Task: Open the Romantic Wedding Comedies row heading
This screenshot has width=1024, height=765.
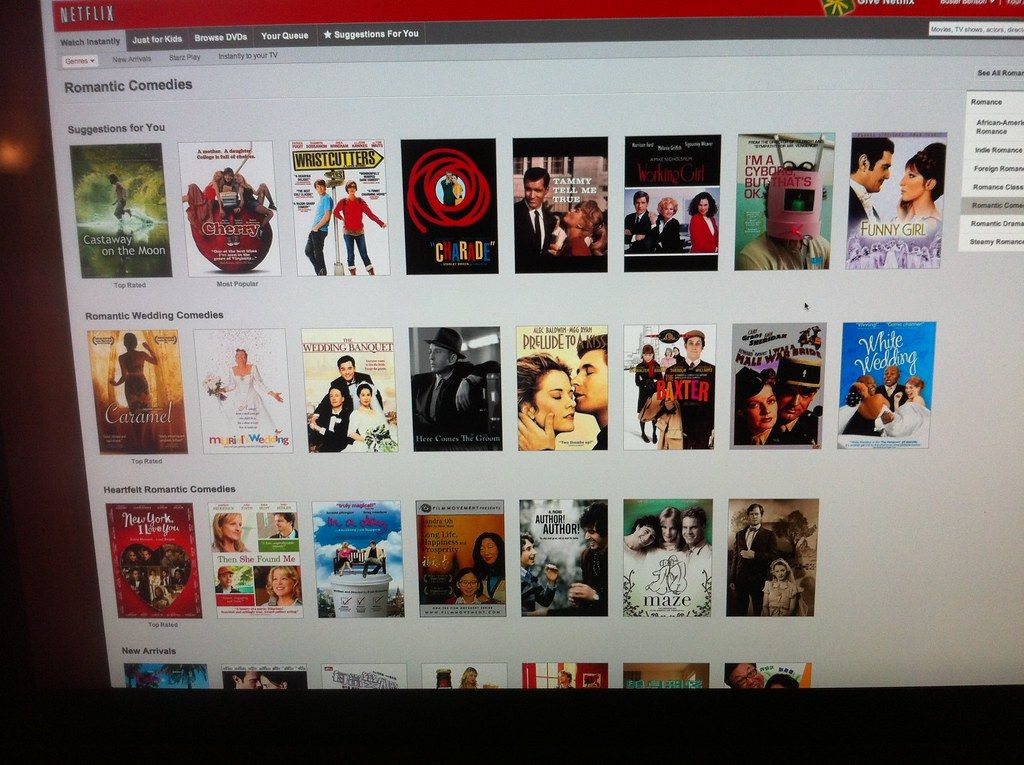Action: click(x=154, y=316)
